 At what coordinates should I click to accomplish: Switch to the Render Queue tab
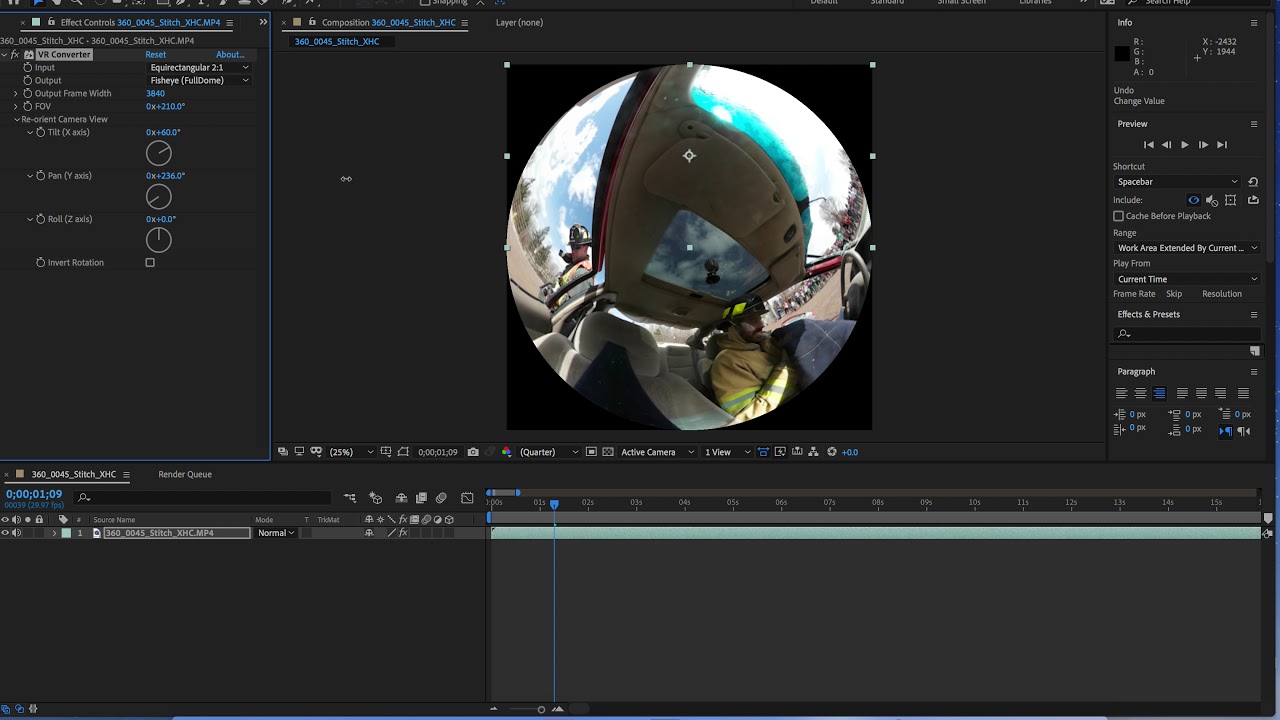click(185, 474)
